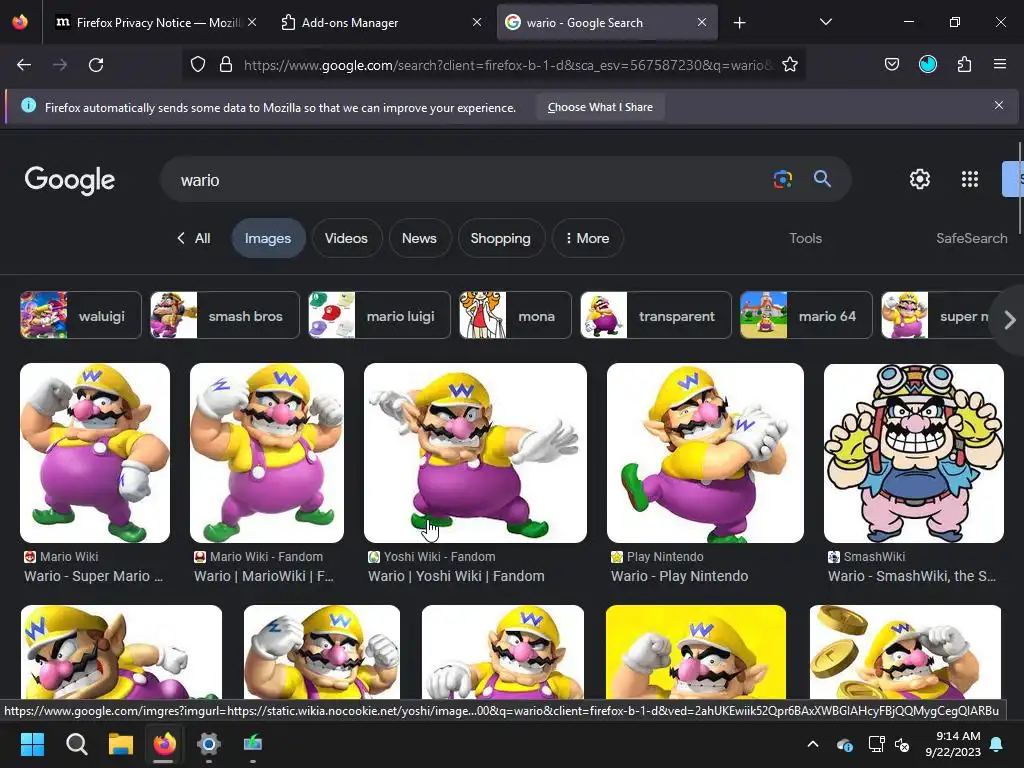This screenshot has height=768, width=1024.
Task: Open Wario on yellow background image
Action: 696,652
